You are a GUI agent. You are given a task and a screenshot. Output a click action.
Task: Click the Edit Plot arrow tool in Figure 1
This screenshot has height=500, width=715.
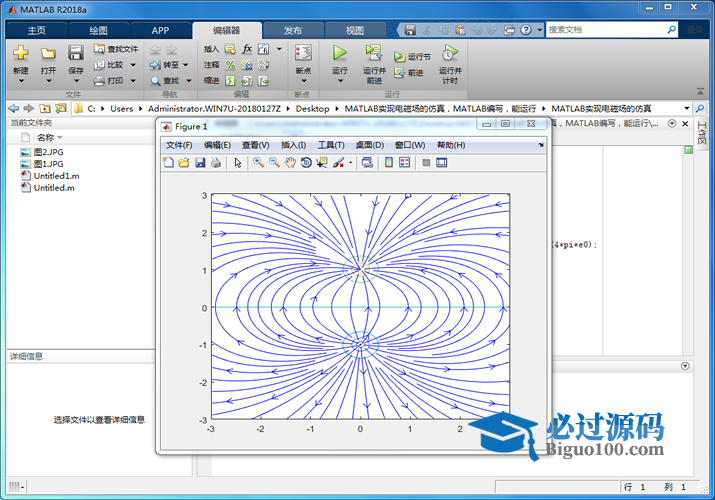click(x=238, y=163)
